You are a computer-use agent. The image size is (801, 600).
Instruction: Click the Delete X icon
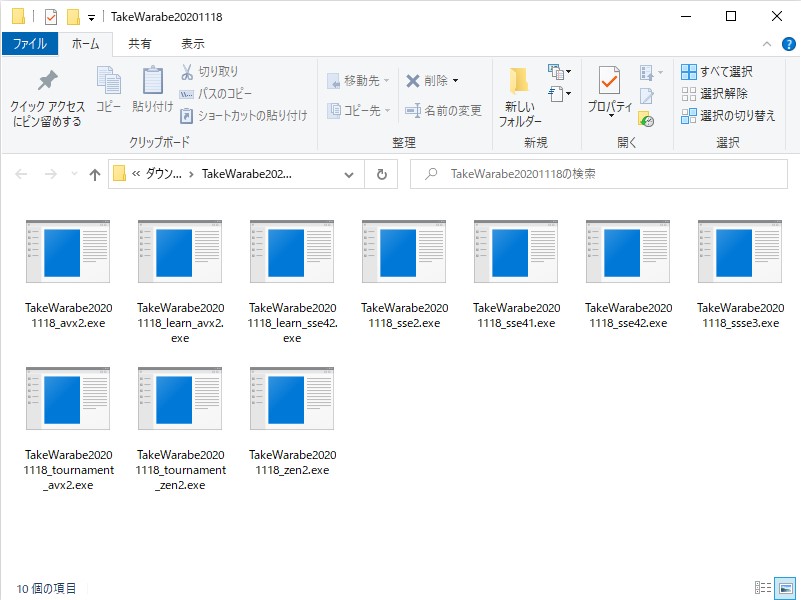[413, 81]
